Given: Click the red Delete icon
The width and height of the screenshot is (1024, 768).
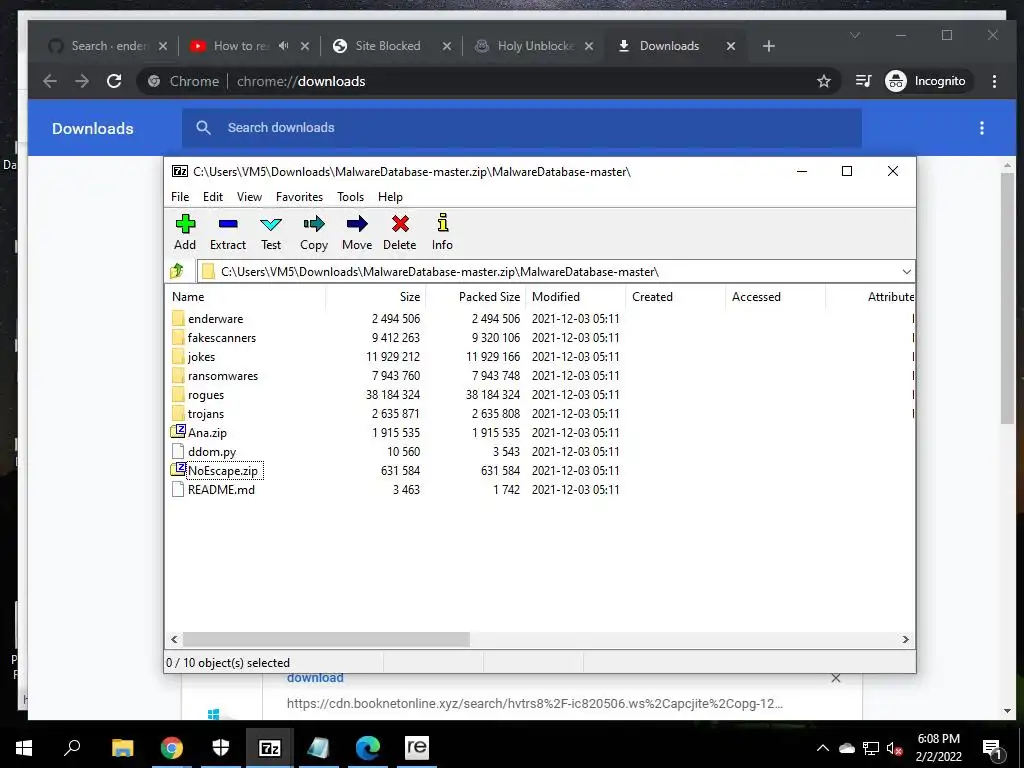Looking at the screenshot, I should pyautogui.click(x=400, y=232).
